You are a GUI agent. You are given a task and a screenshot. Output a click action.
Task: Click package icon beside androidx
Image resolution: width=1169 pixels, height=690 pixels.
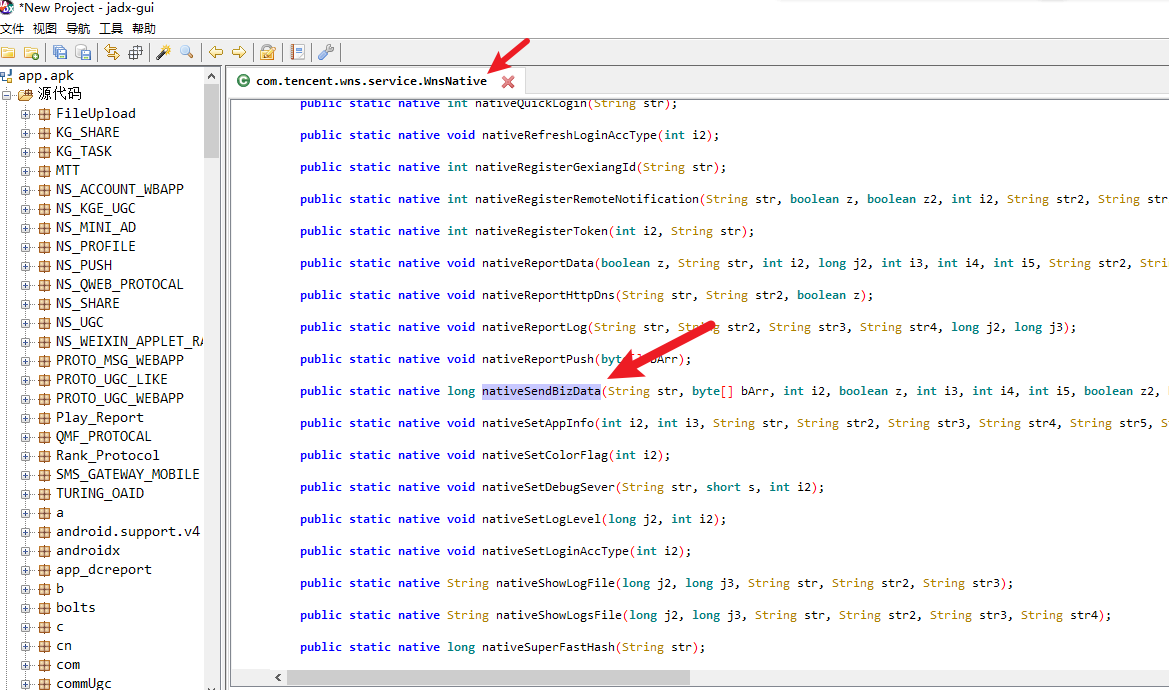pyautogui.click(x=45, y=551)
